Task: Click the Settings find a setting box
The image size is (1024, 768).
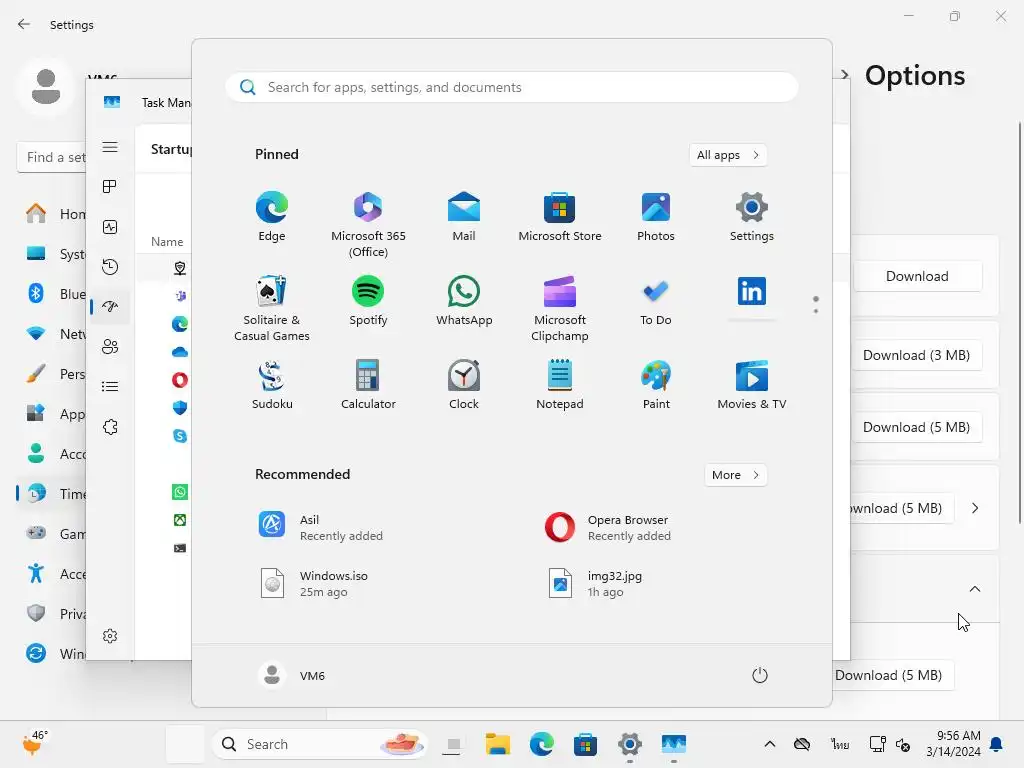Action: click(51, 157)
